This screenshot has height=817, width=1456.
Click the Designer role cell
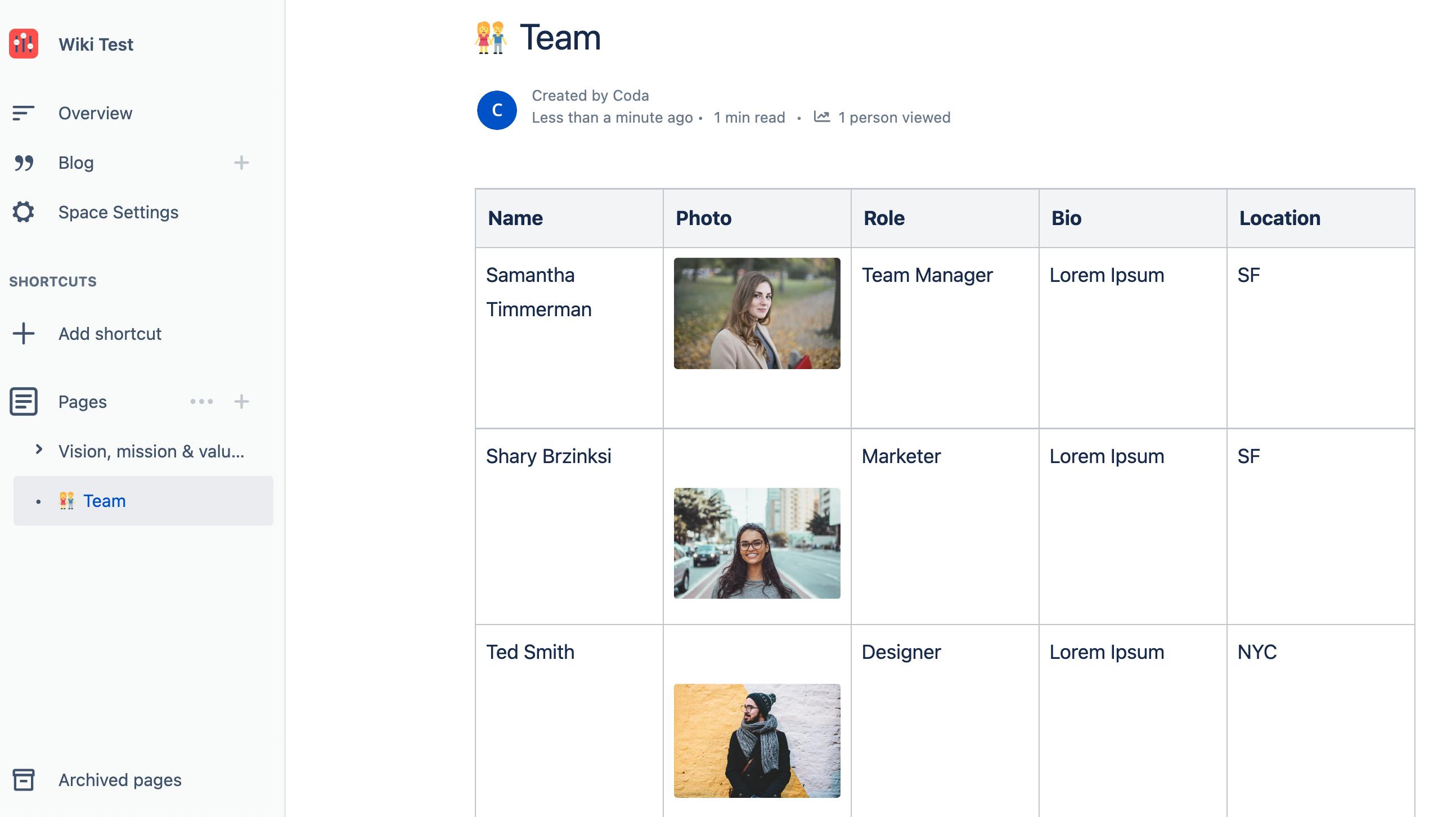pyautogui.click(x=945, y=721)
